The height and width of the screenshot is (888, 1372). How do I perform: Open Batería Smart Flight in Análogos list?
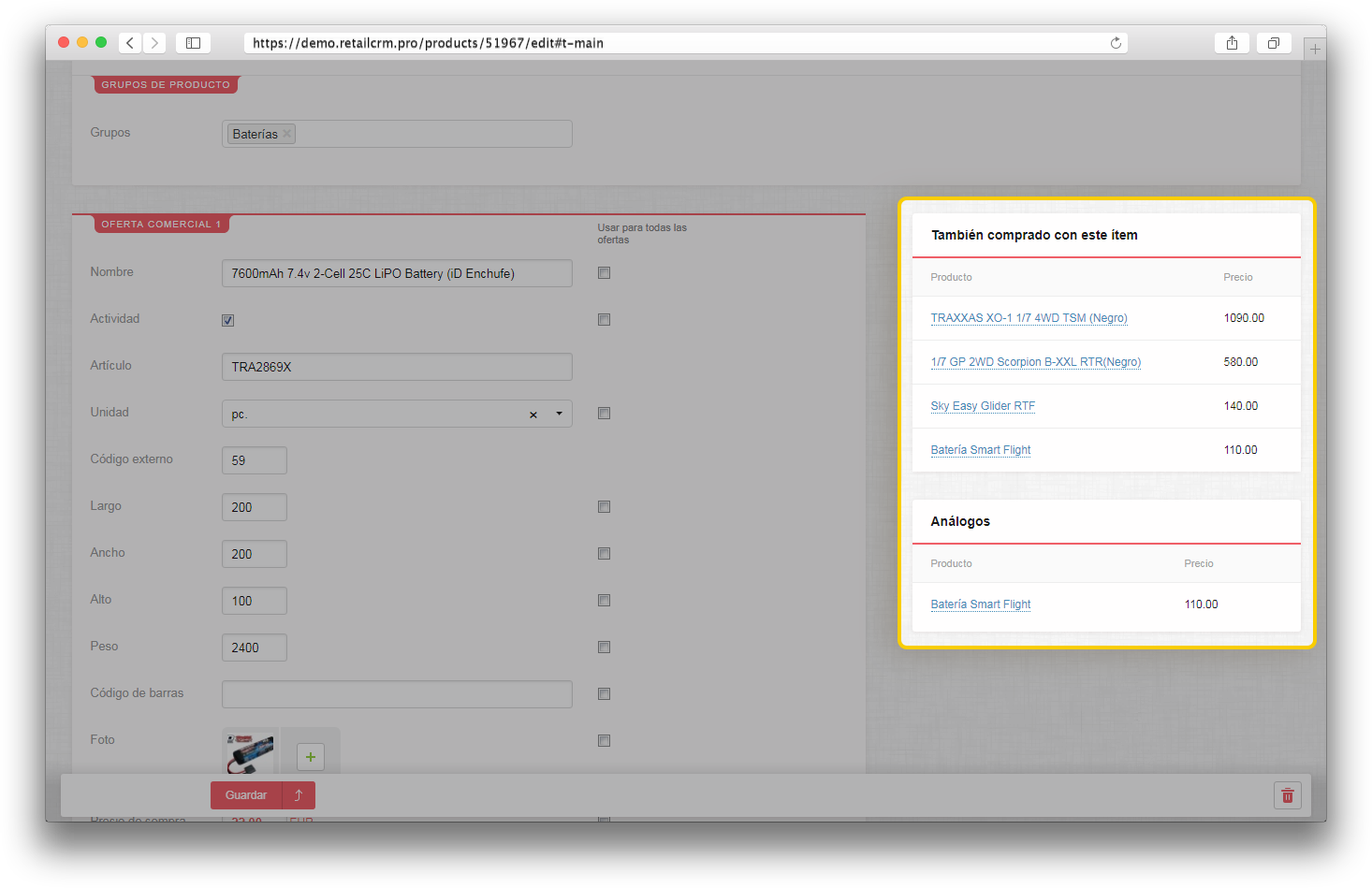pyautogui.click(x=981, y=604)
